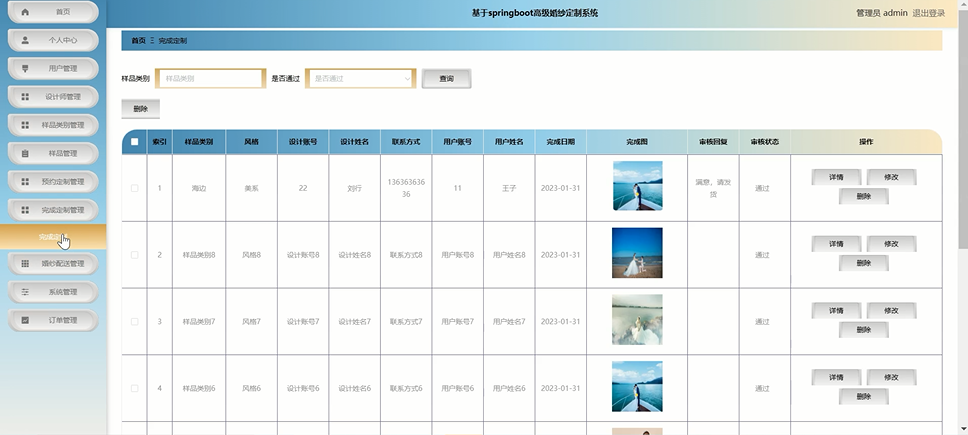Select the highlighted 完成定制 submenu item
This screenshot has width=968, height=435.
(53, 237)
